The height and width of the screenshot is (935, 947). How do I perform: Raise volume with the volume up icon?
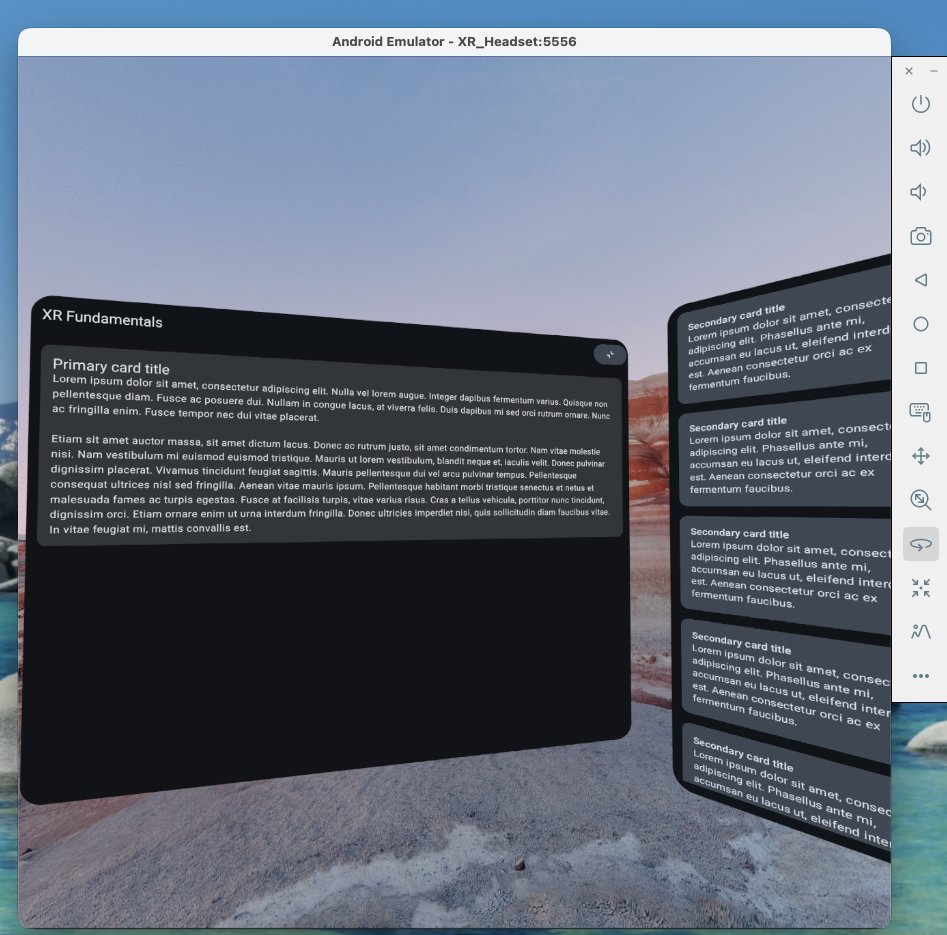tap(920, 147)
